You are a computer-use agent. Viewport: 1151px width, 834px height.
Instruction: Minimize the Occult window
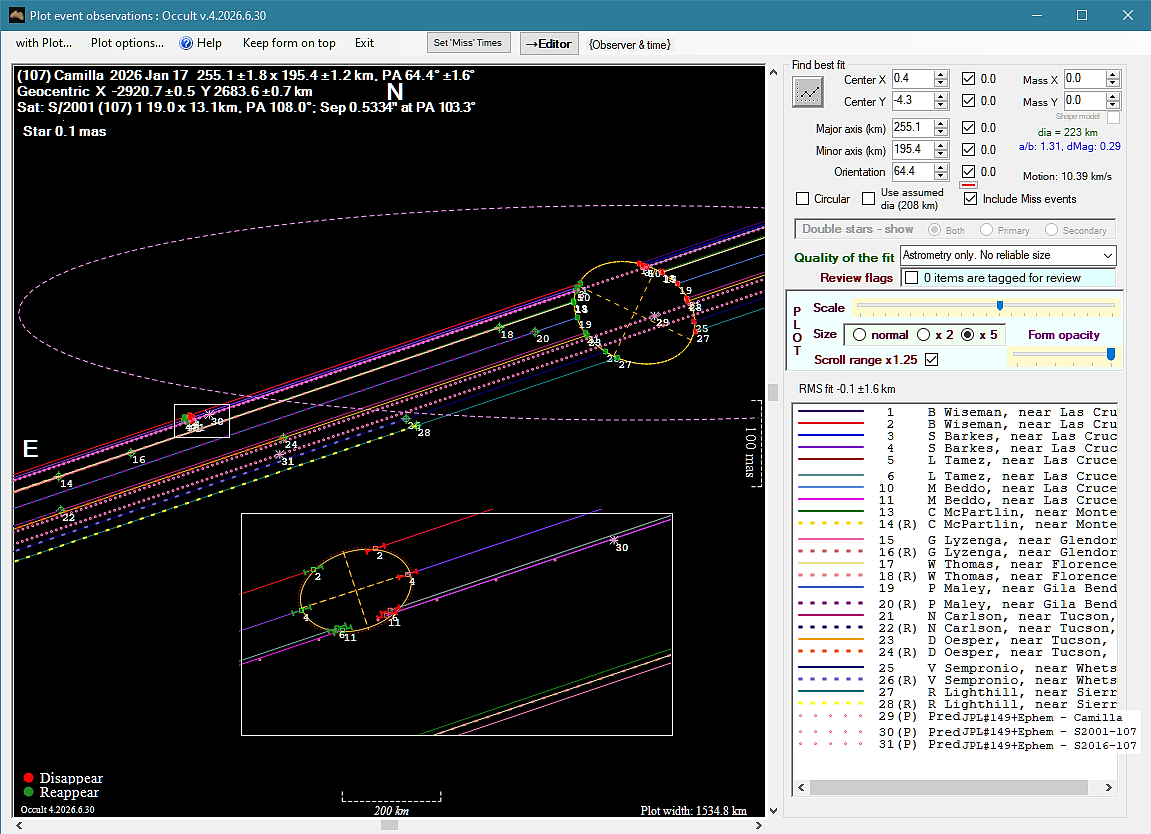coord(1037,15)
